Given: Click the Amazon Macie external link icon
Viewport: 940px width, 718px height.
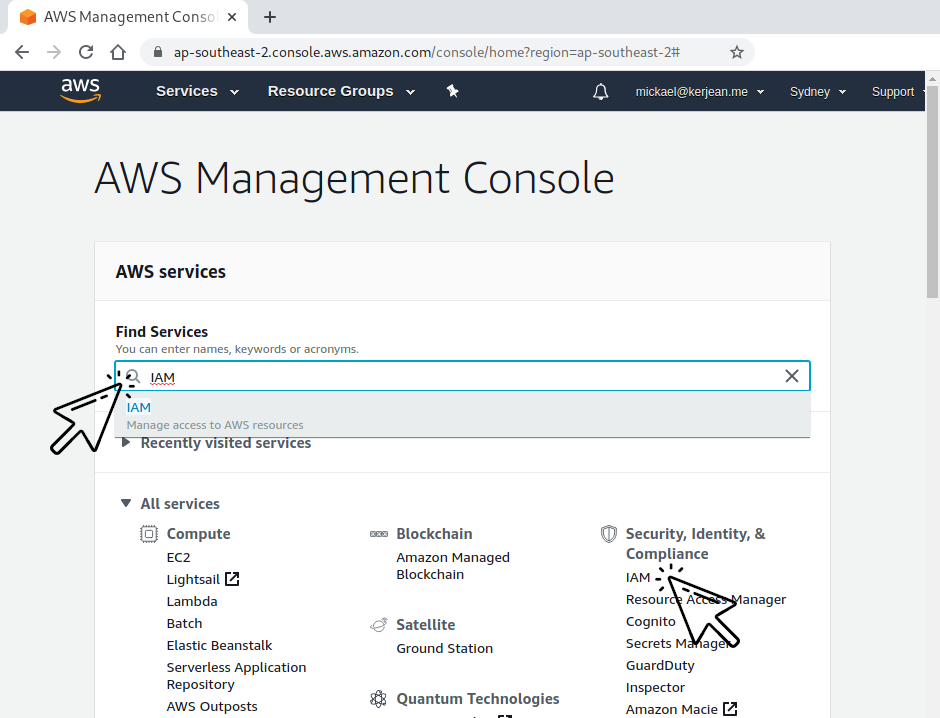Looking at the screenshot, I should click(x=730, y=709).
